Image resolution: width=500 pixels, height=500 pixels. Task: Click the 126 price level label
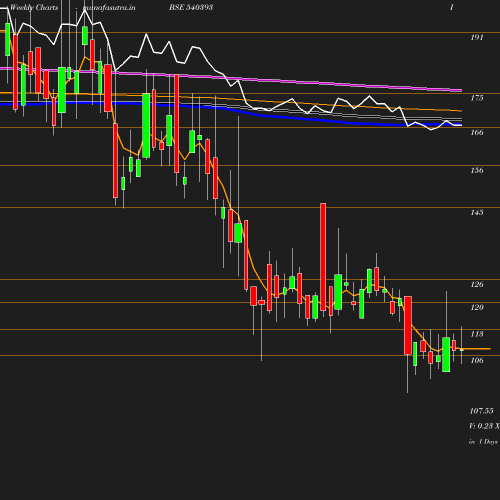coord(477,284)
